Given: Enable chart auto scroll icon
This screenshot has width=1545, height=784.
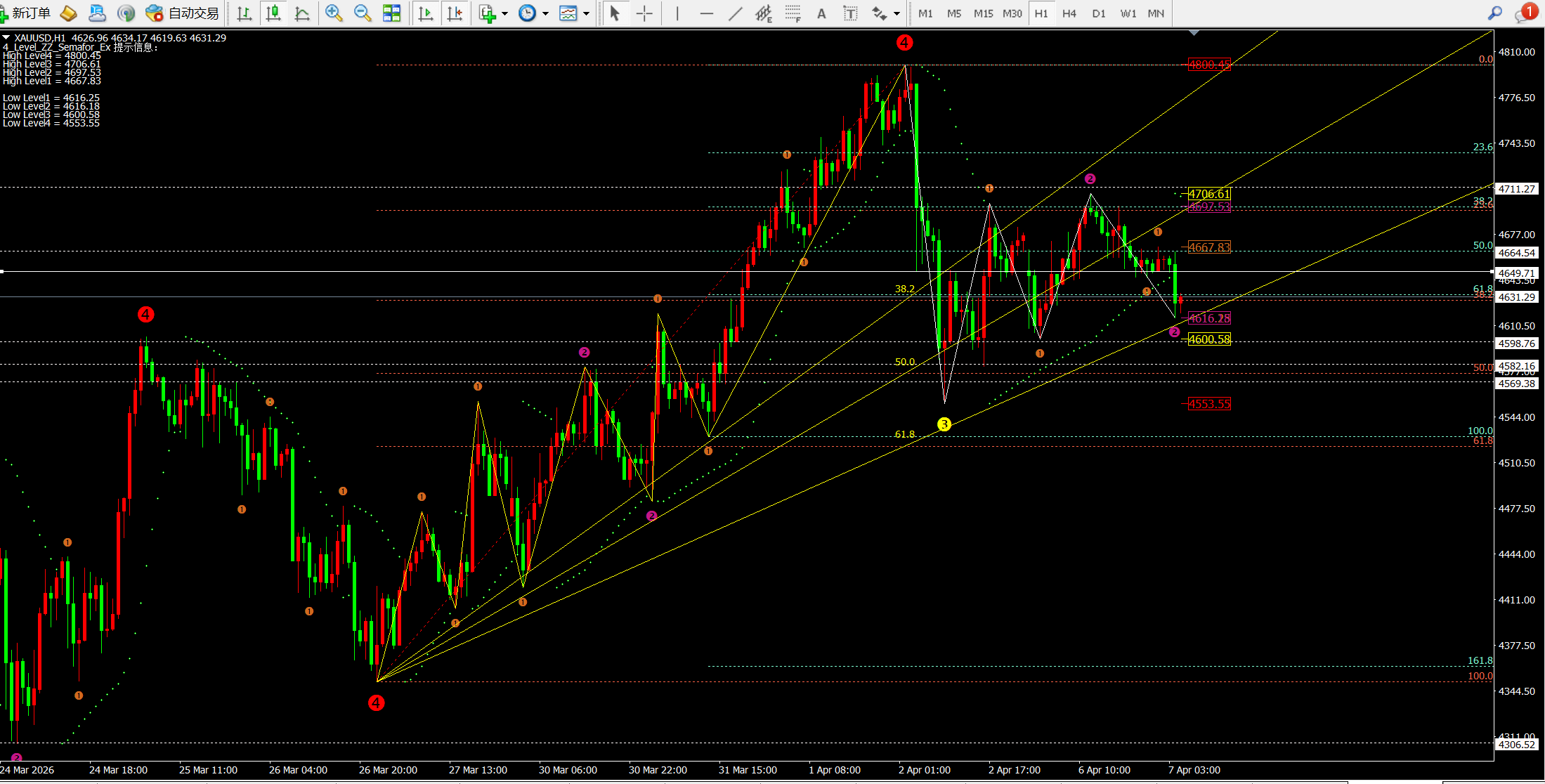Looking at the screenshot, I should coord(425,13).
